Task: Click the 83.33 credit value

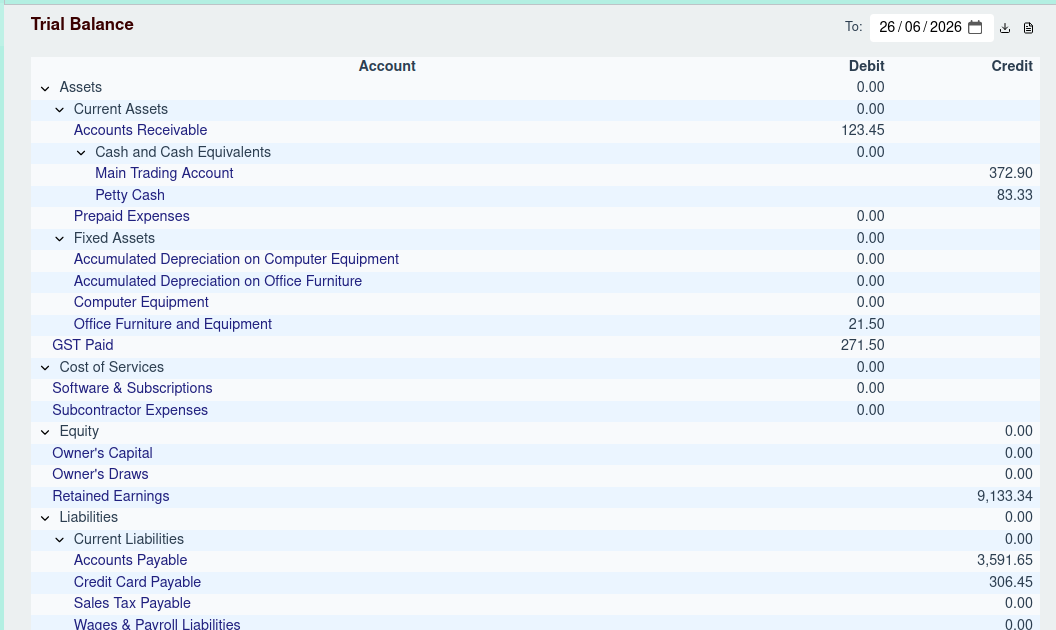Action: tap(1015, 195)
